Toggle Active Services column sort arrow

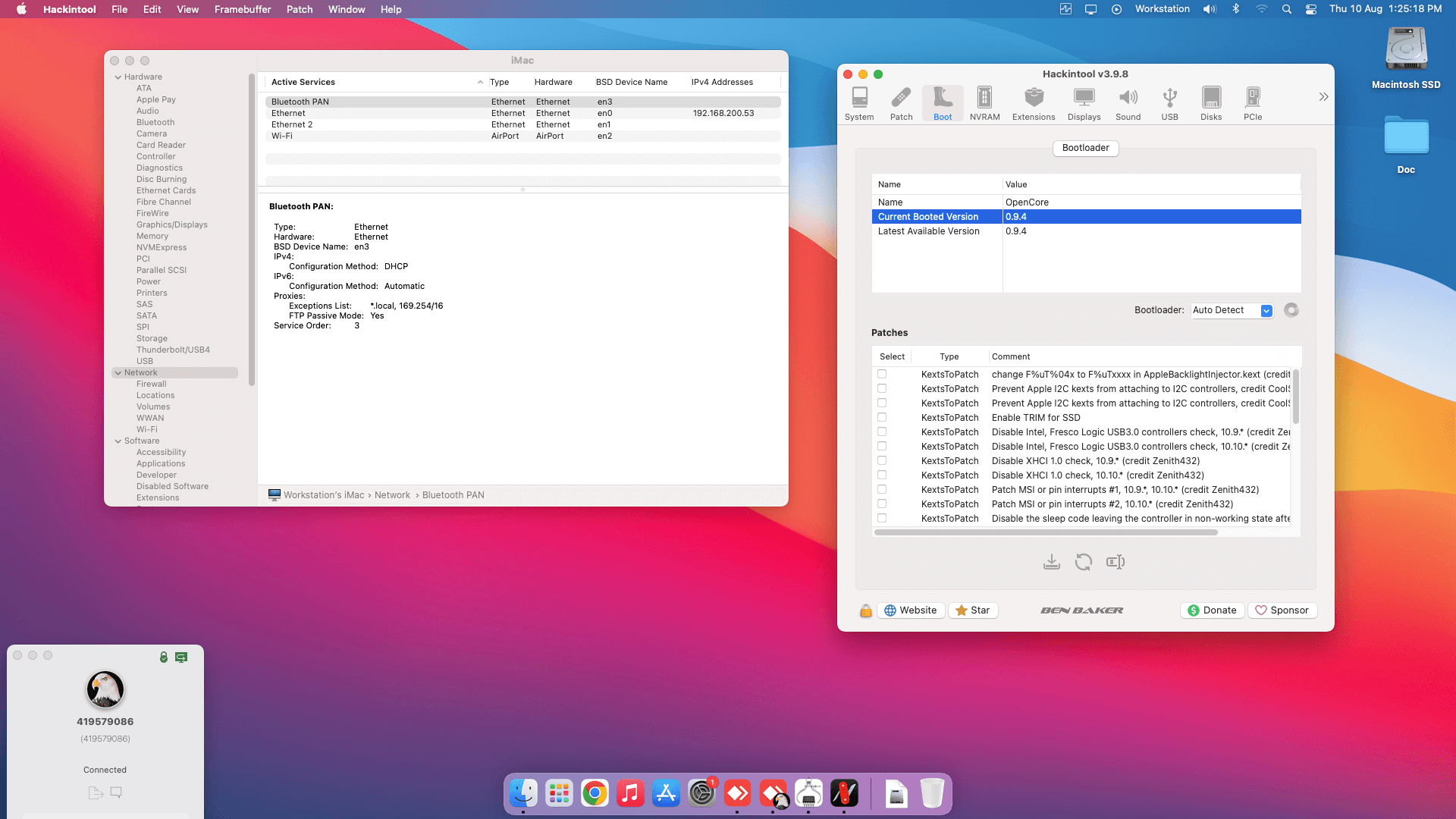(480, 83)
